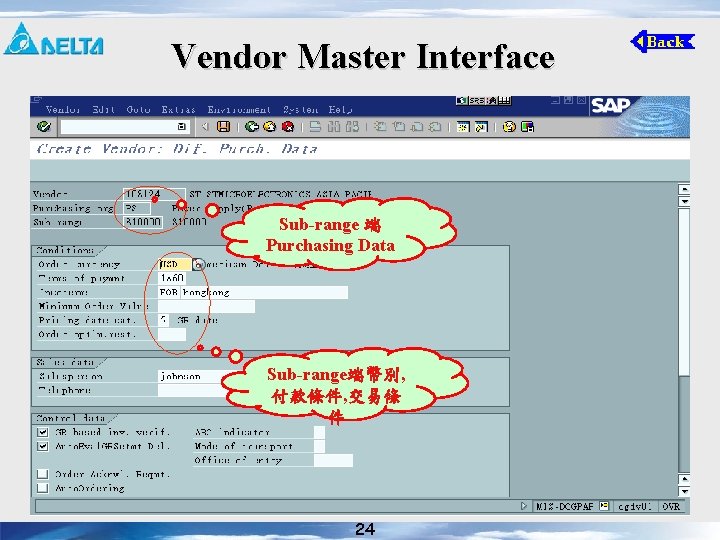The width and height of the screenshot is (720, 540).
Task: Click the Pricing date cat. field
Action: pyautogui.click(x=163, y=320)
